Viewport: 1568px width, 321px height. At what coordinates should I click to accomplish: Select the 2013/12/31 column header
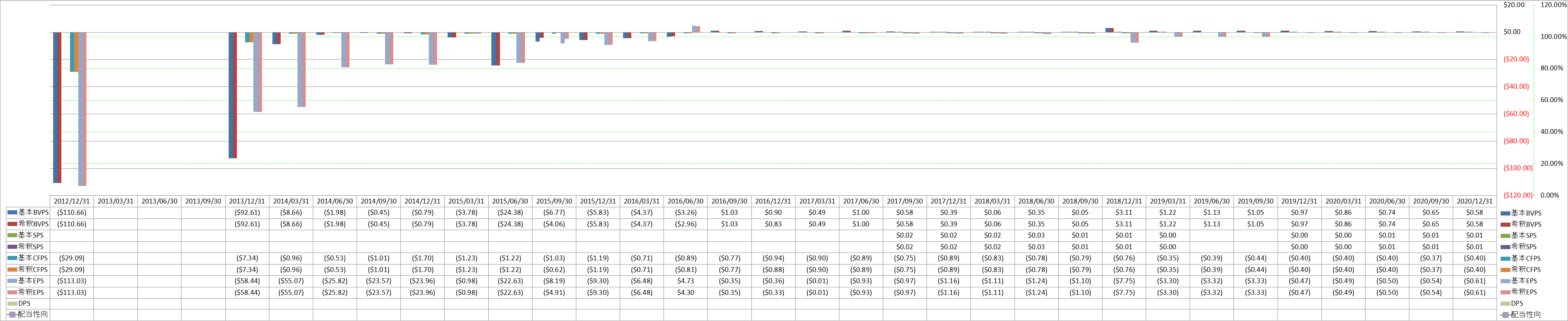click(247, 201)
